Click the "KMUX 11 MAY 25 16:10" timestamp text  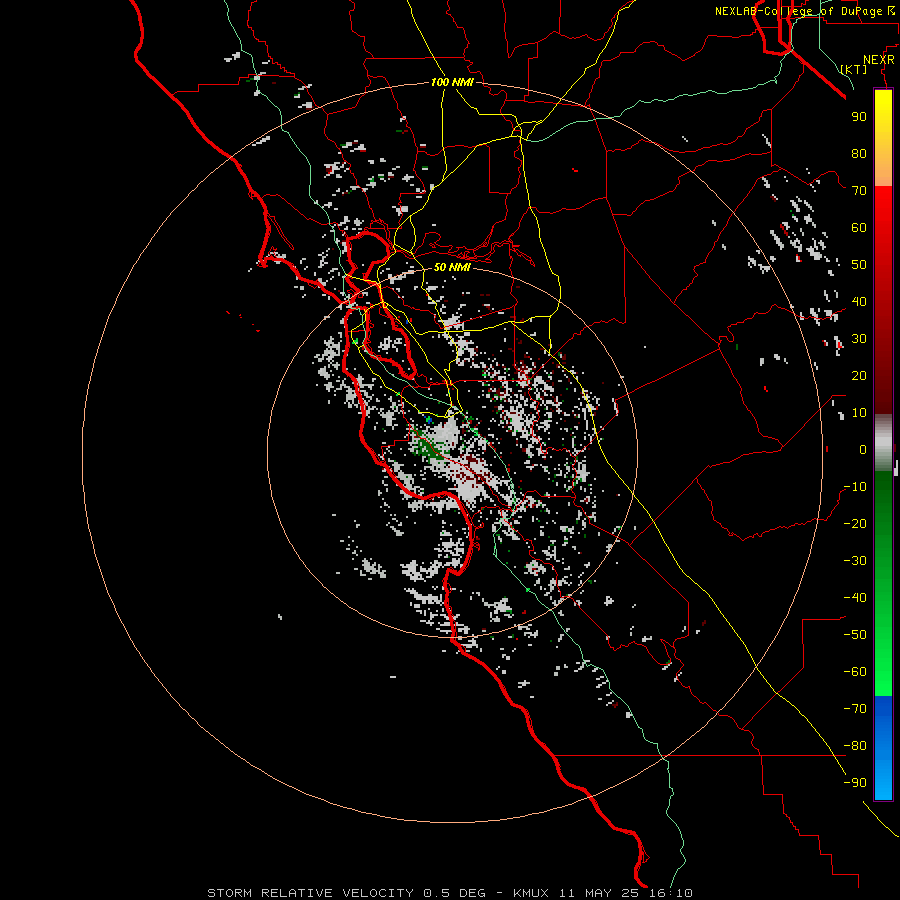(603, 893)
